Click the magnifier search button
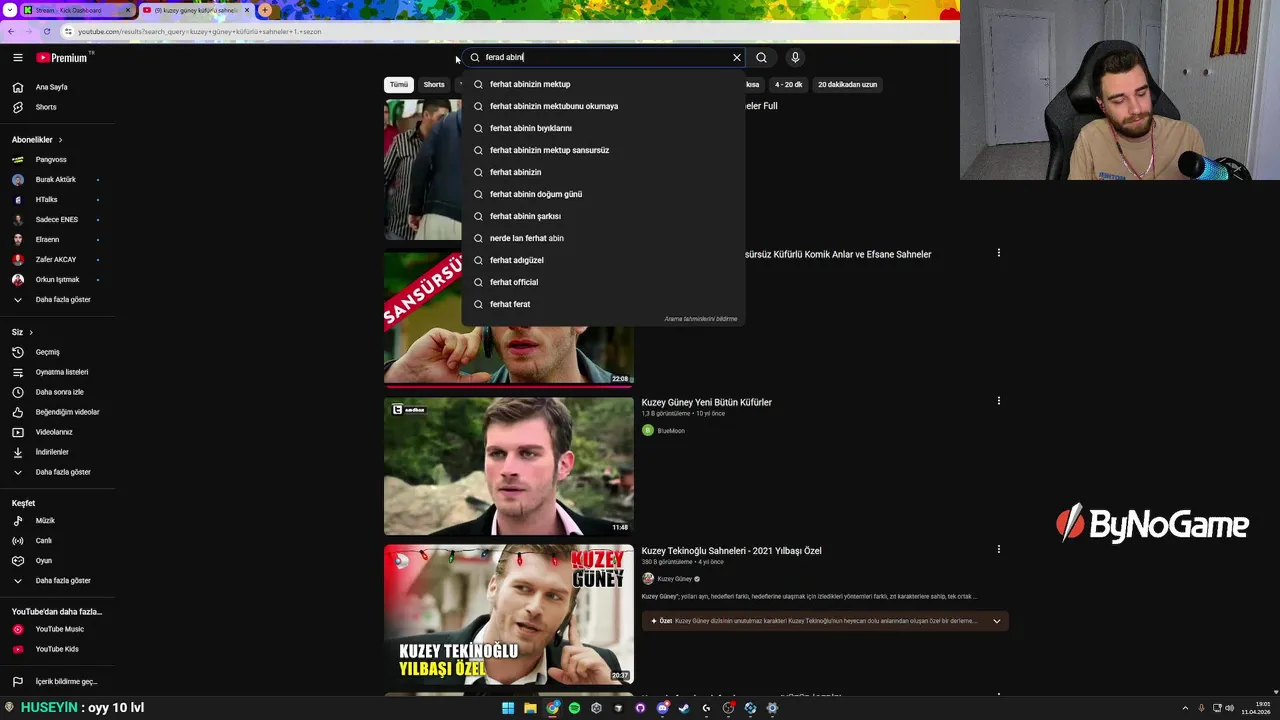The height and width of the screenshot is (720, 1280). point(761,58)
